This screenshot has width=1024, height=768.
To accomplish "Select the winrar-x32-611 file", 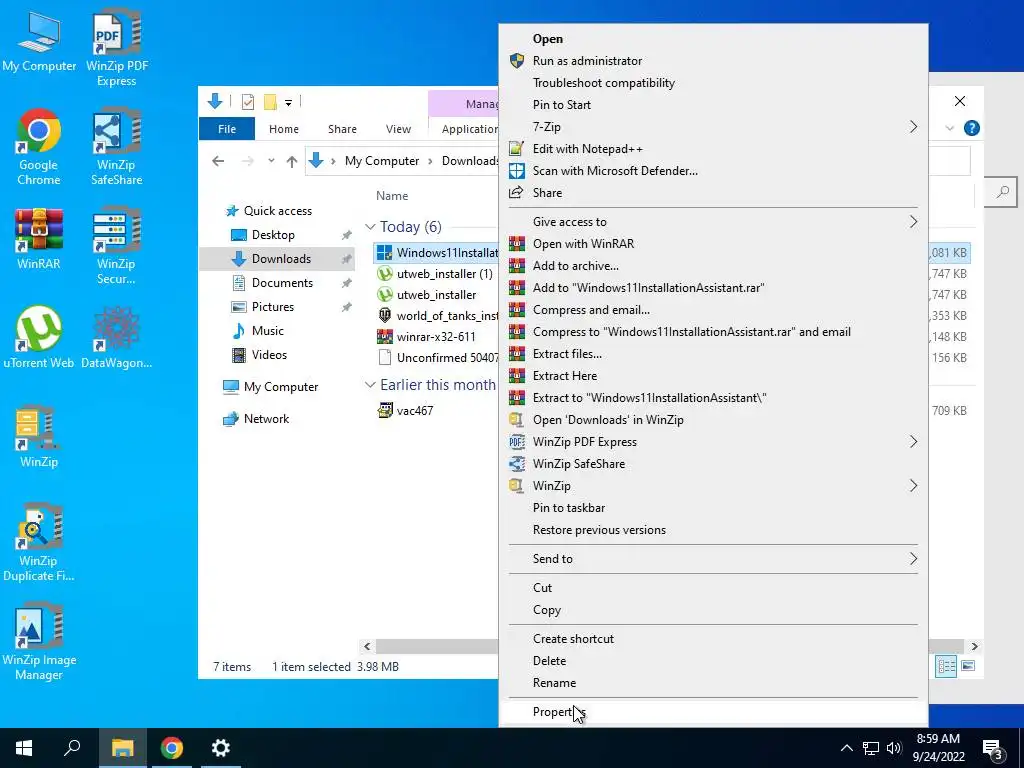I will (x=436, y=337).
